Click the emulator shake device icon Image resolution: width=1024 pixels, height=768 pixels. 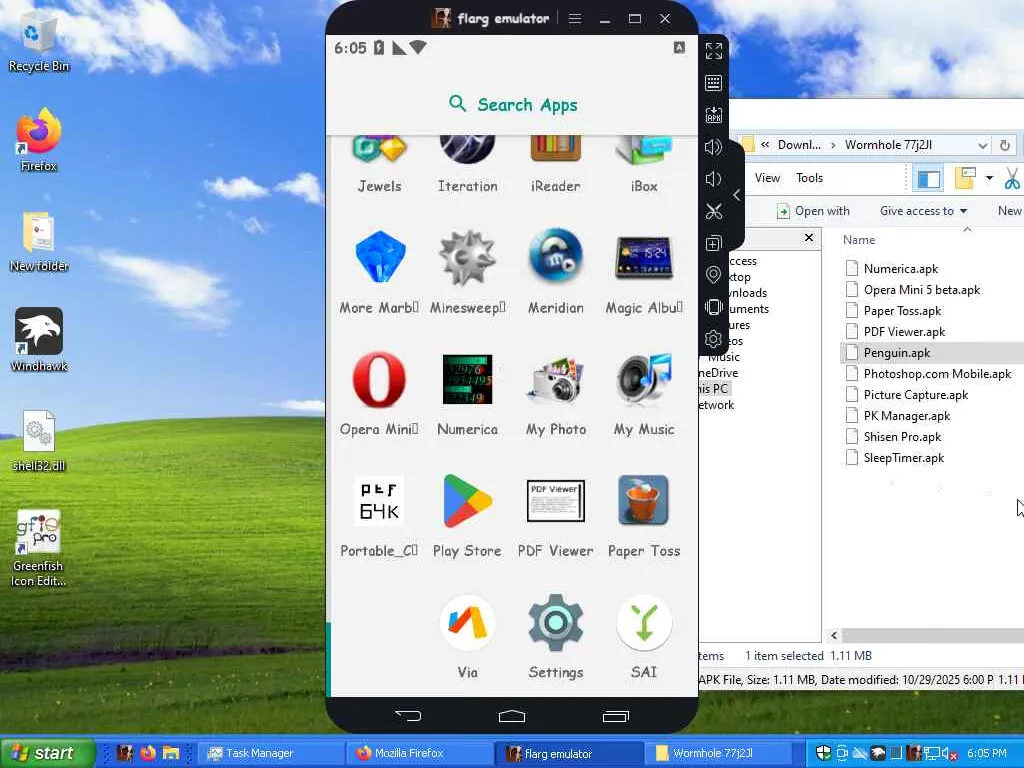click(x=714, y=307)
